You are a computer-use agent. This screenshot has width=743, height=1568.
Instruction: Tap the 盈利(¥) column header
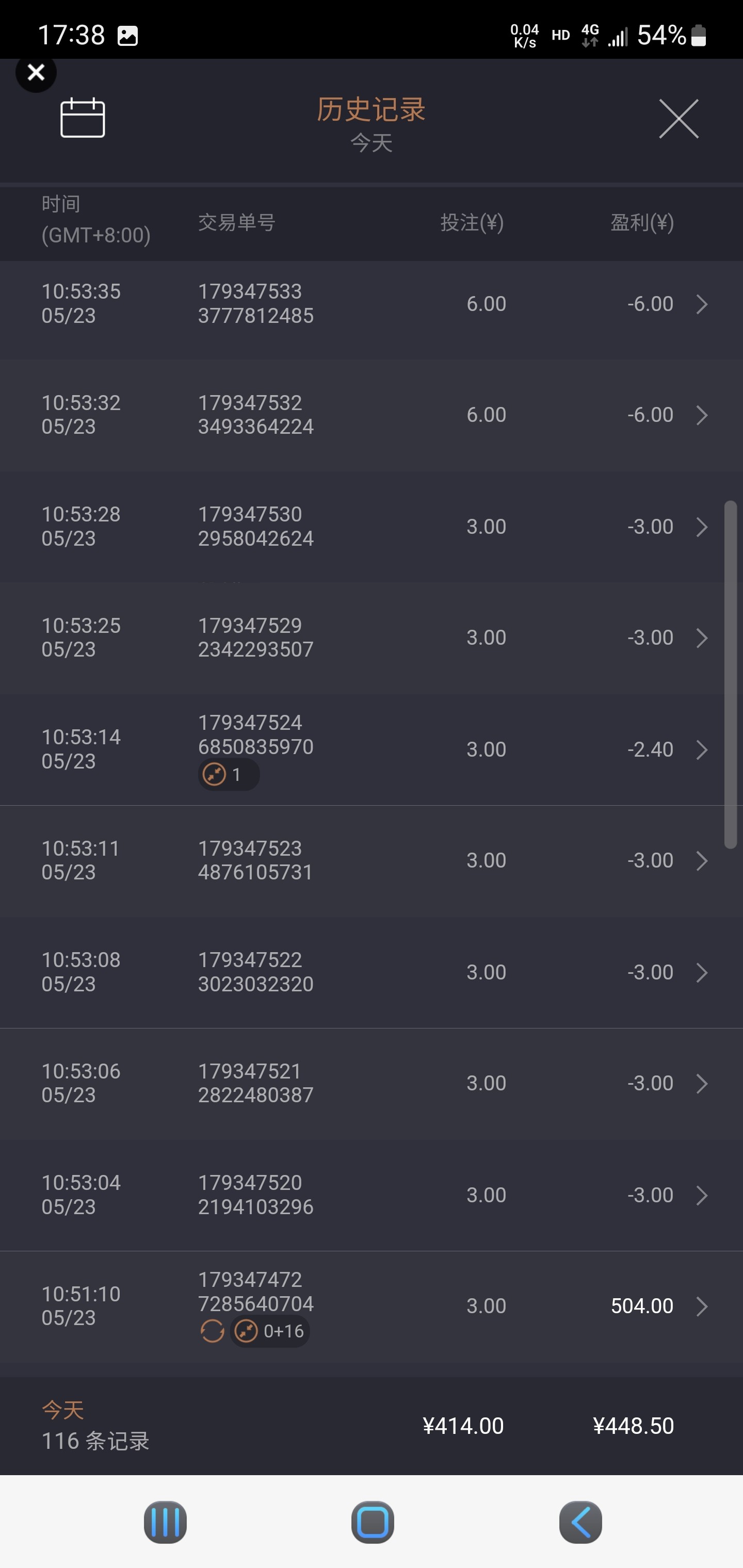click(x=642, y=223)
